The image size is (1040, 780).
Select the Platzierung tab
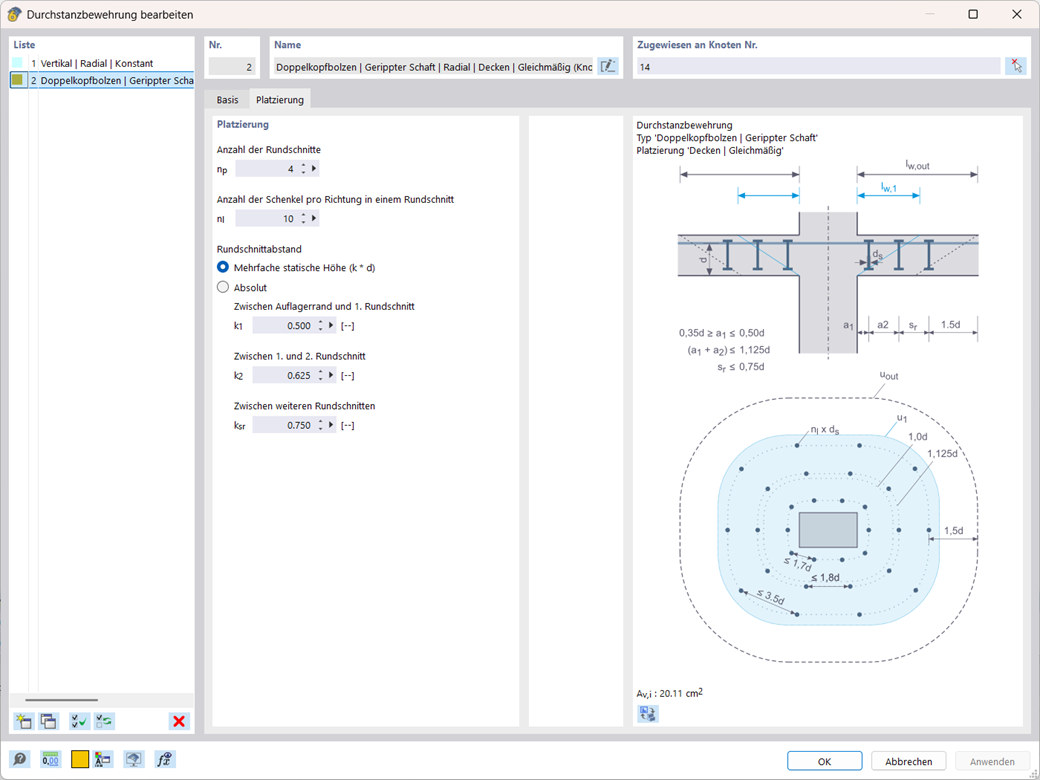pos(281,99)
